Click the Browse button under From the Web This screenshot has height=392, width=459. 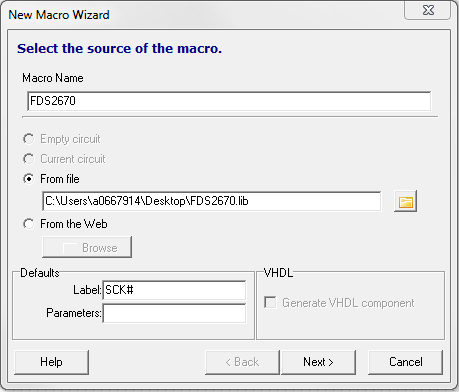pyautogui.click(x=87, y=247)
